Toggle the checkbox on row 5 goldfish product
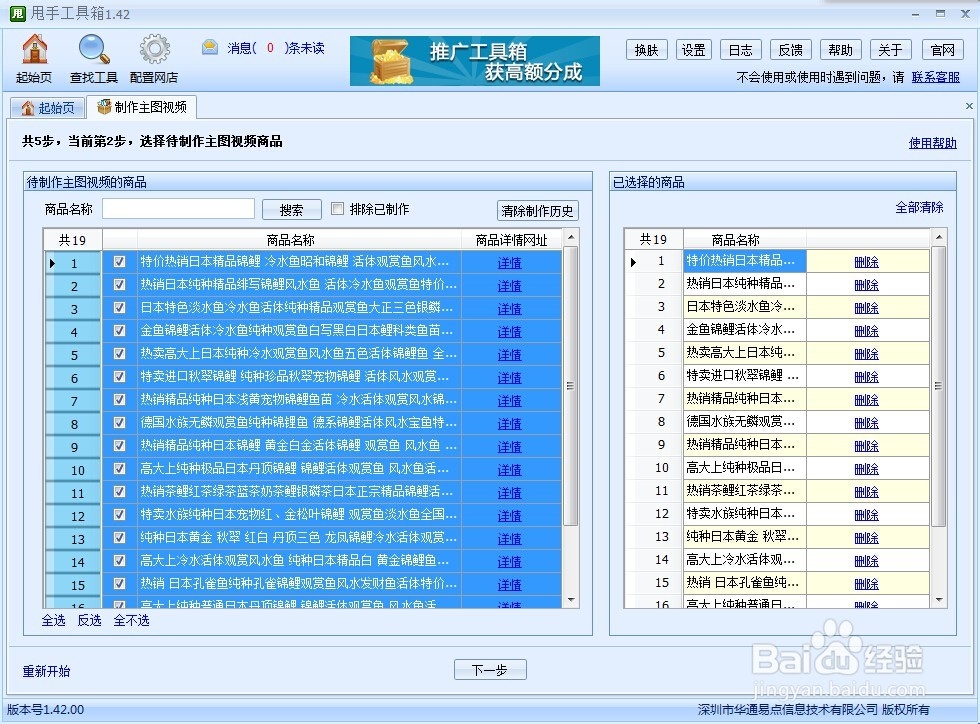 [119, 353]
